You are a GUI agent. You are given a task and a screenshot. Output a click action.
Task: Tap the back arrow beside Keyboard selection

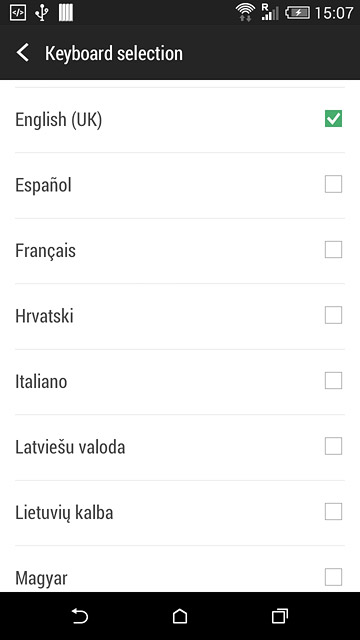23,53
